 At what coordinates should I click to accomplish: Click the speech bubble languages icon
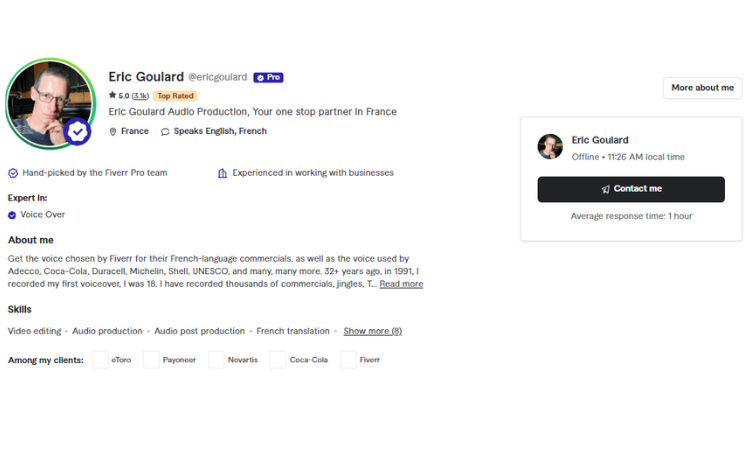[x=165, y=131]
